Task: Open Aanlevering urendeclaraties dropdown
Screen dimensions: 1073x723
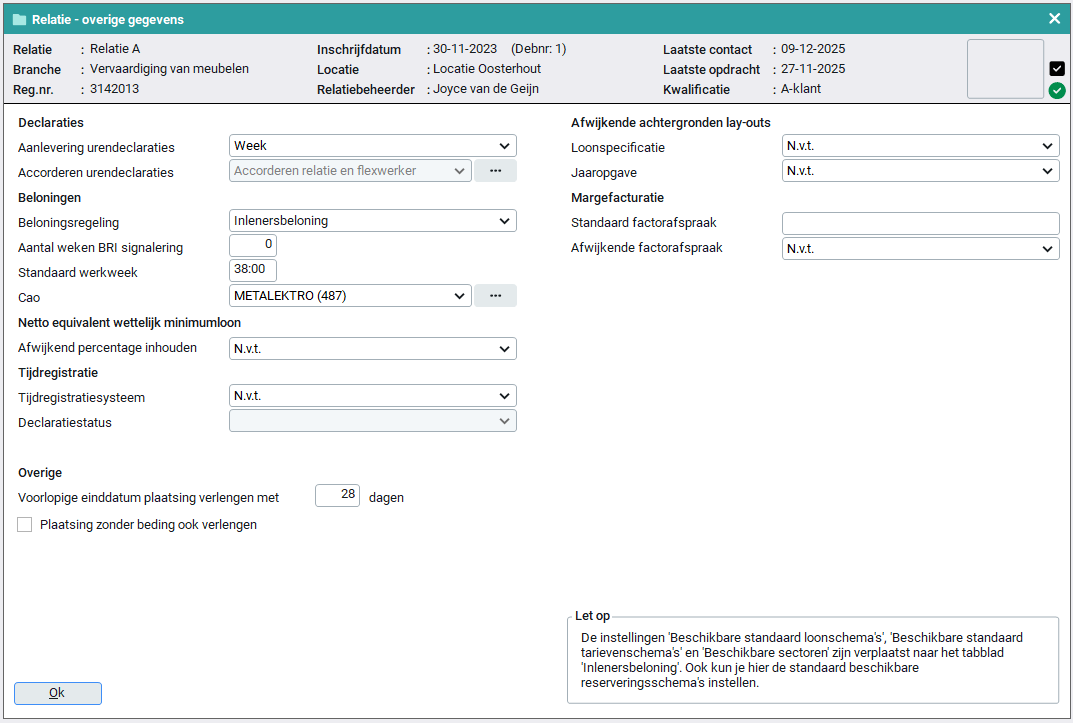Action: click(x=372, y=146)
